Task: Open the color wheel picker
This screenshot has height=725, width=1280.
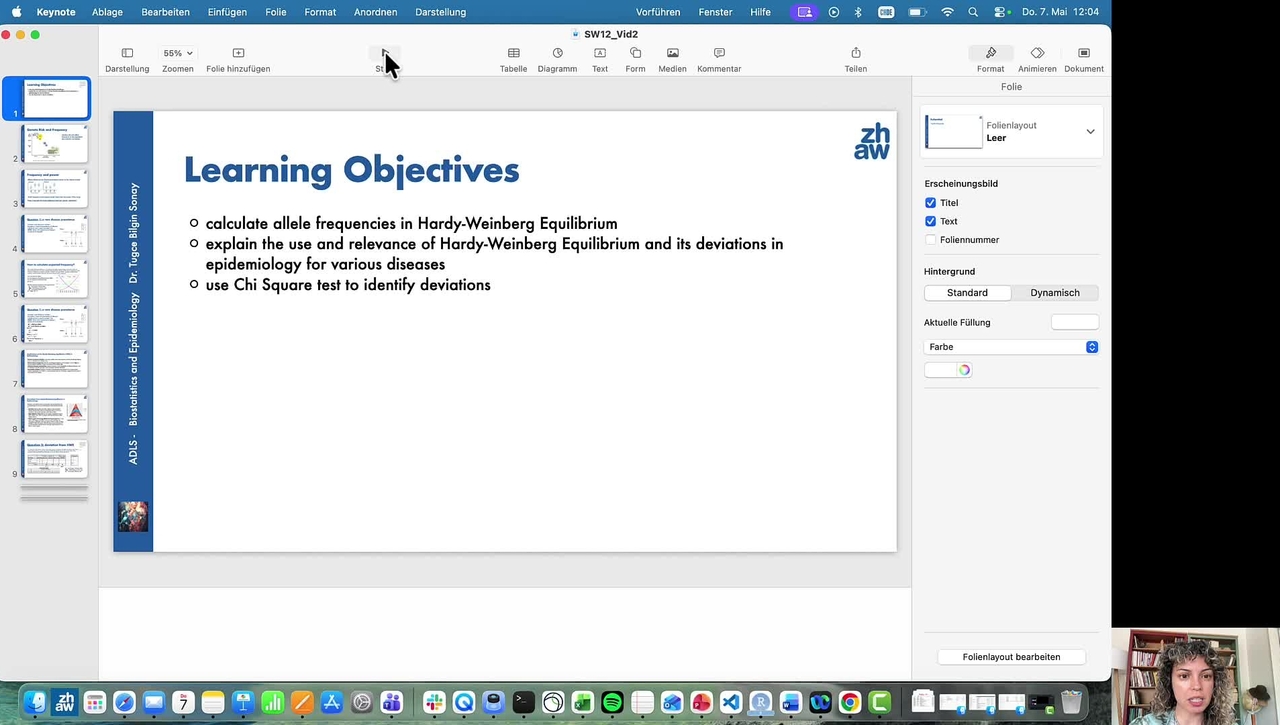Action: (964, 370)
